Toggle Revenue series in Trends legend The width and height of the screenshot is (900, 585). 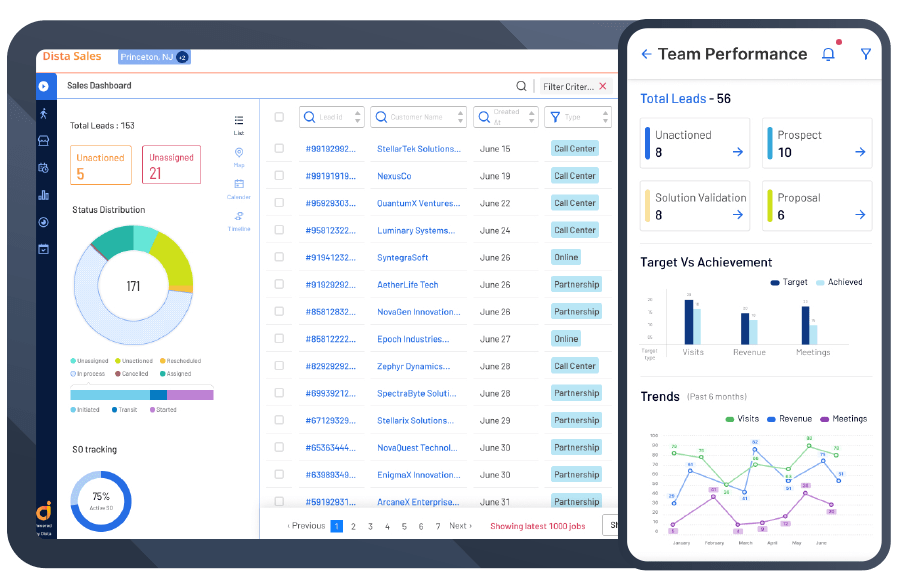[x=790, y=419]
